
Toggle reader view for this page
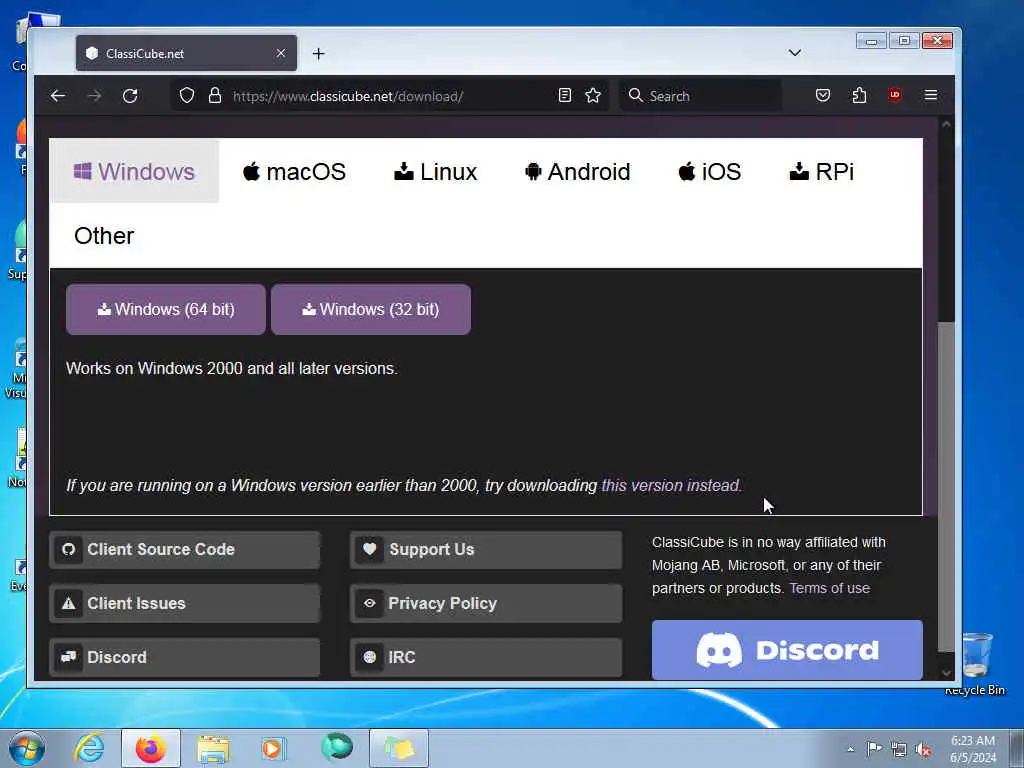(x=565, y=96)
